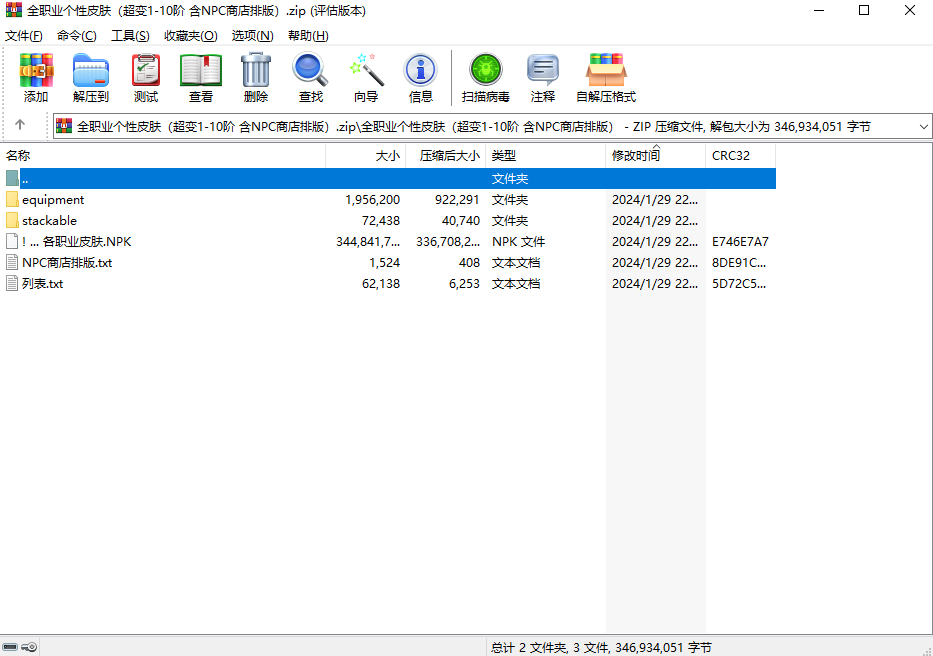Select the 各职业皮肤.NPK file name
933x656 pixels.
coord(77,241)
